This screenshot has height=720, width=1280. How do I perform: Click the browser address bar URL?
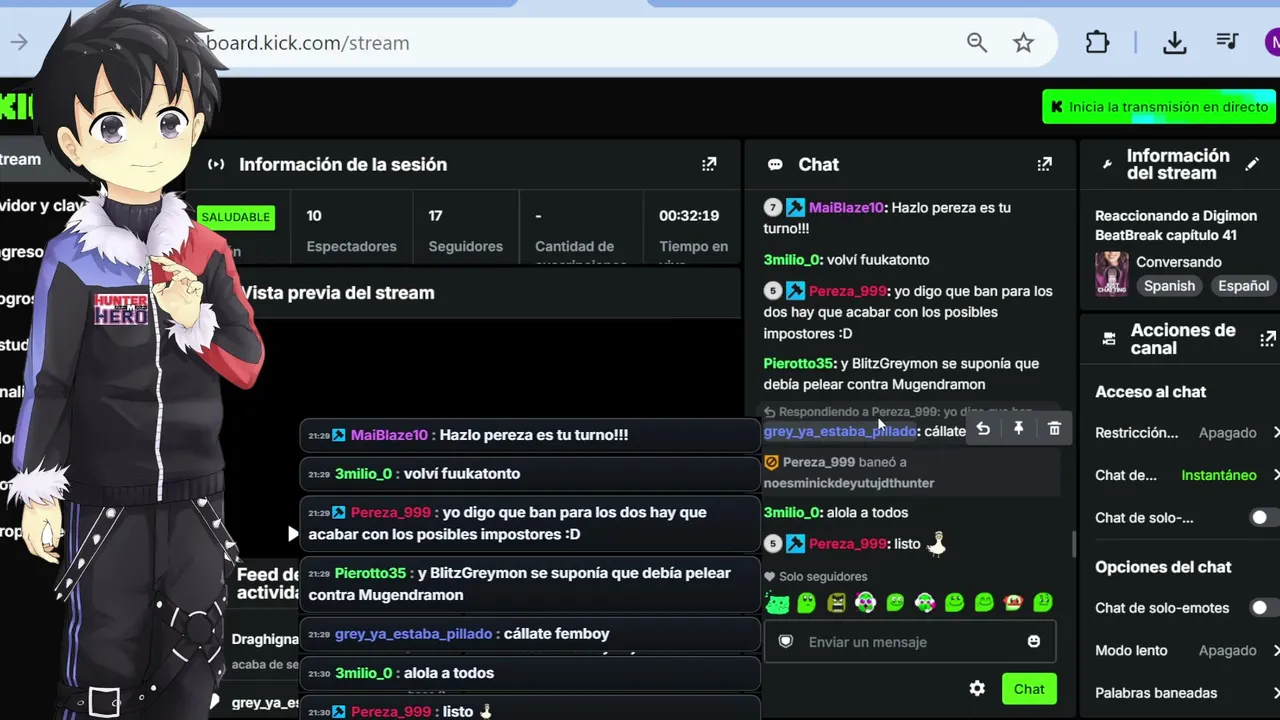pos(308,43)
